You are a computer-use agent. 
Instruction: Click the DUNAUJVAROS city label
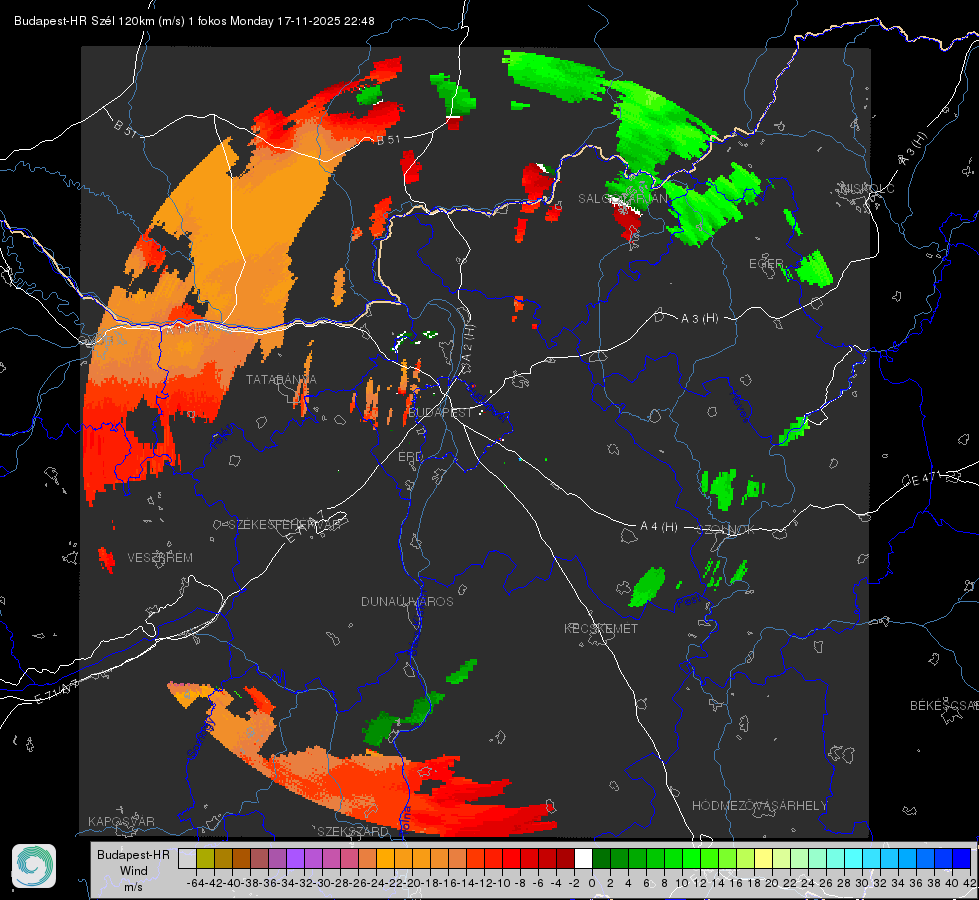pos(407,601)
